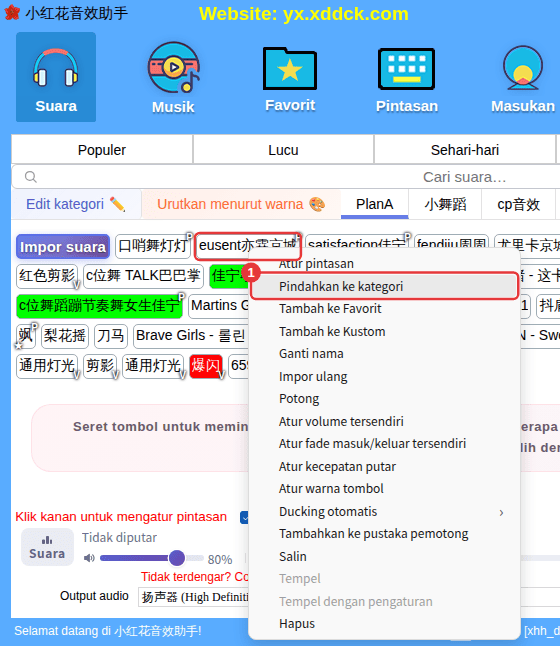Choose Ganti nama menu item
Image resolution: width=560 pixels, height=646 pixels.
pyautogui.click(x=384, y=353)
